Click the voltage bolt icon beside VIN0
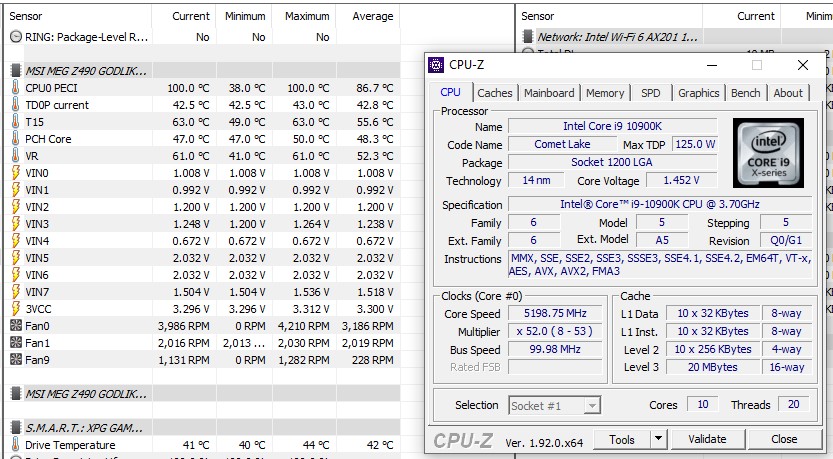This screenshot has width=833, height=459. (x=16, y=173)
